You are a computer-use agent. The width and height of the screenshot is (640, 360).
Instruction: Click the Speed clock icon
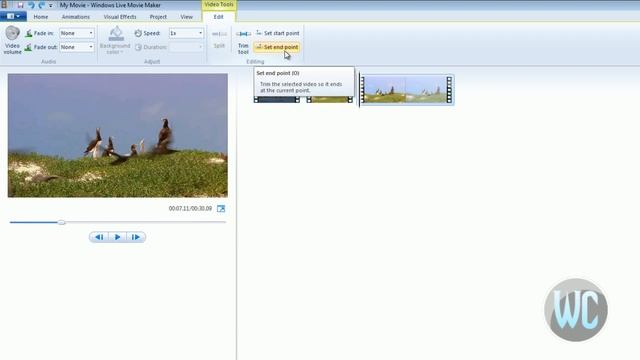pos(138,33)
